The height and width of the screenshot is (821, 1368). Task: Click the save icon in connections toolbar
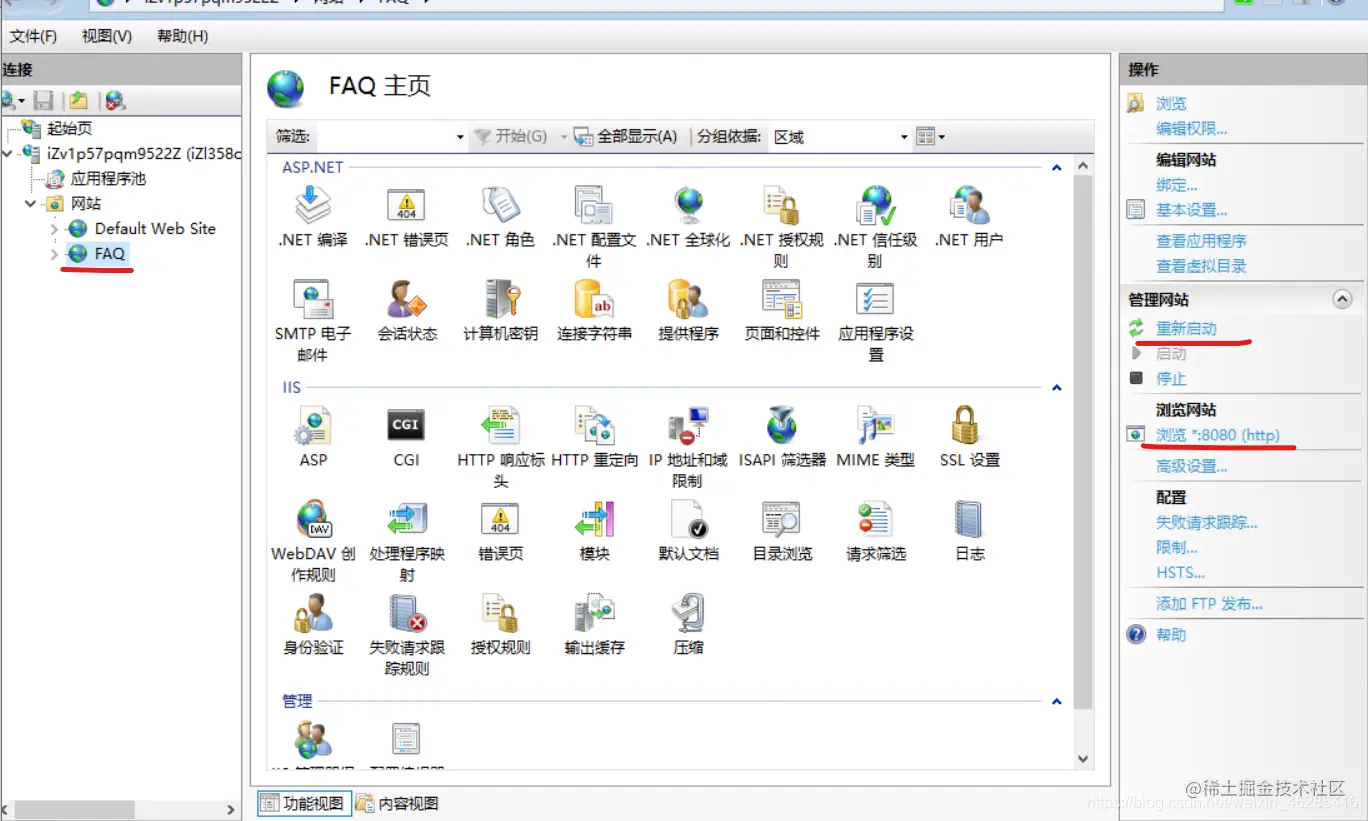43,100
